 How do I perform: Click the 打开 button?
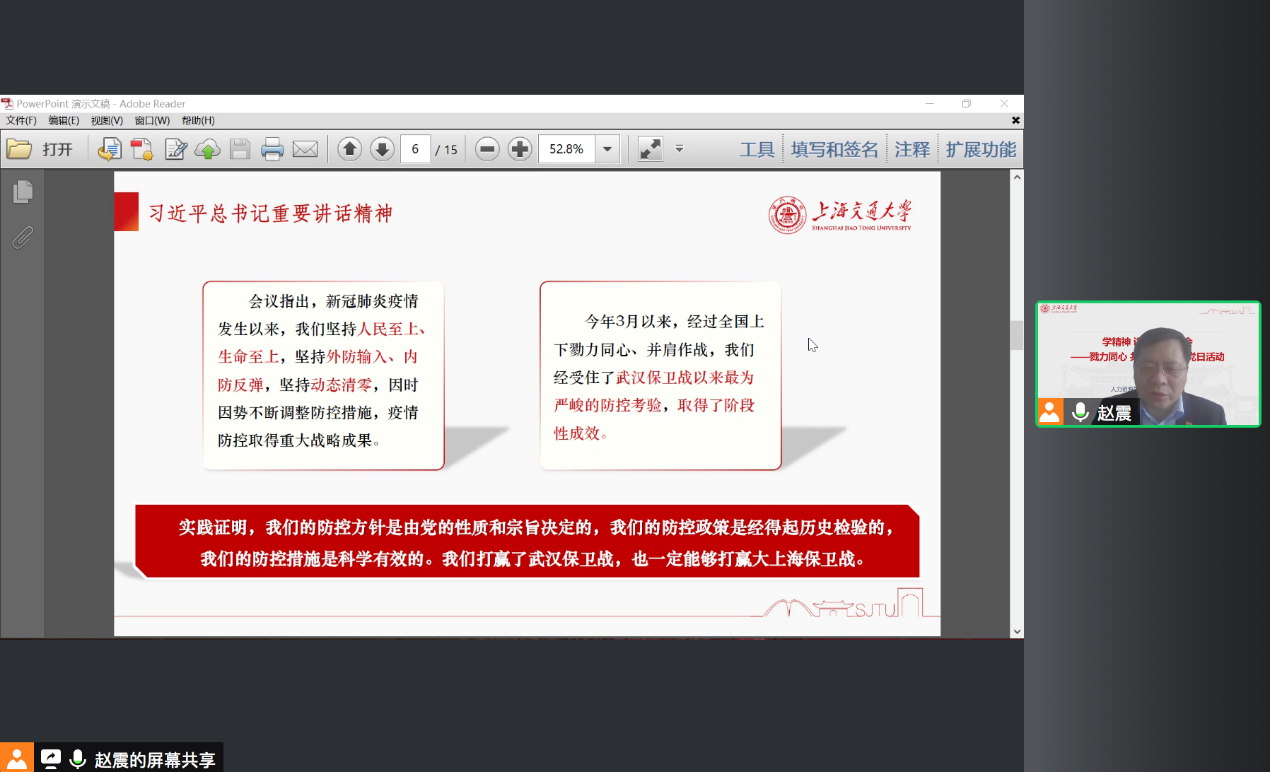click(x=57, y=150)
